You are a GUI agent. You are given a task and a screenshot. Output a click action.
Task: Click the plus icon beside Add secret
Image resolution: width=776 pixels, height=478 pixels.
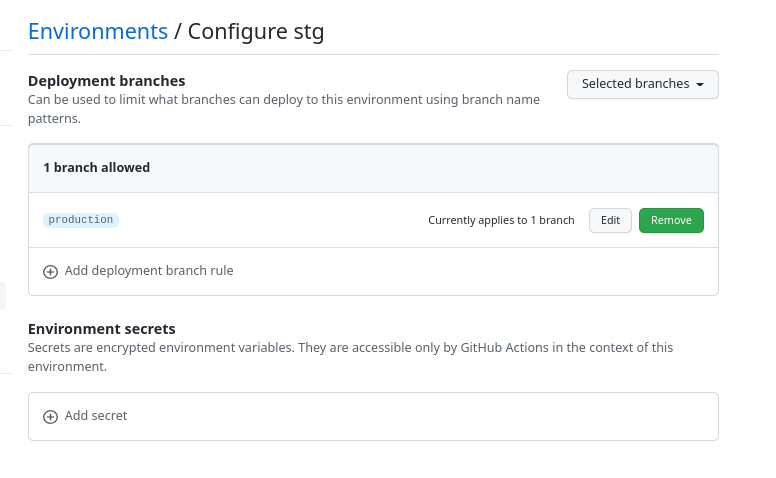[x=50, y=416]
